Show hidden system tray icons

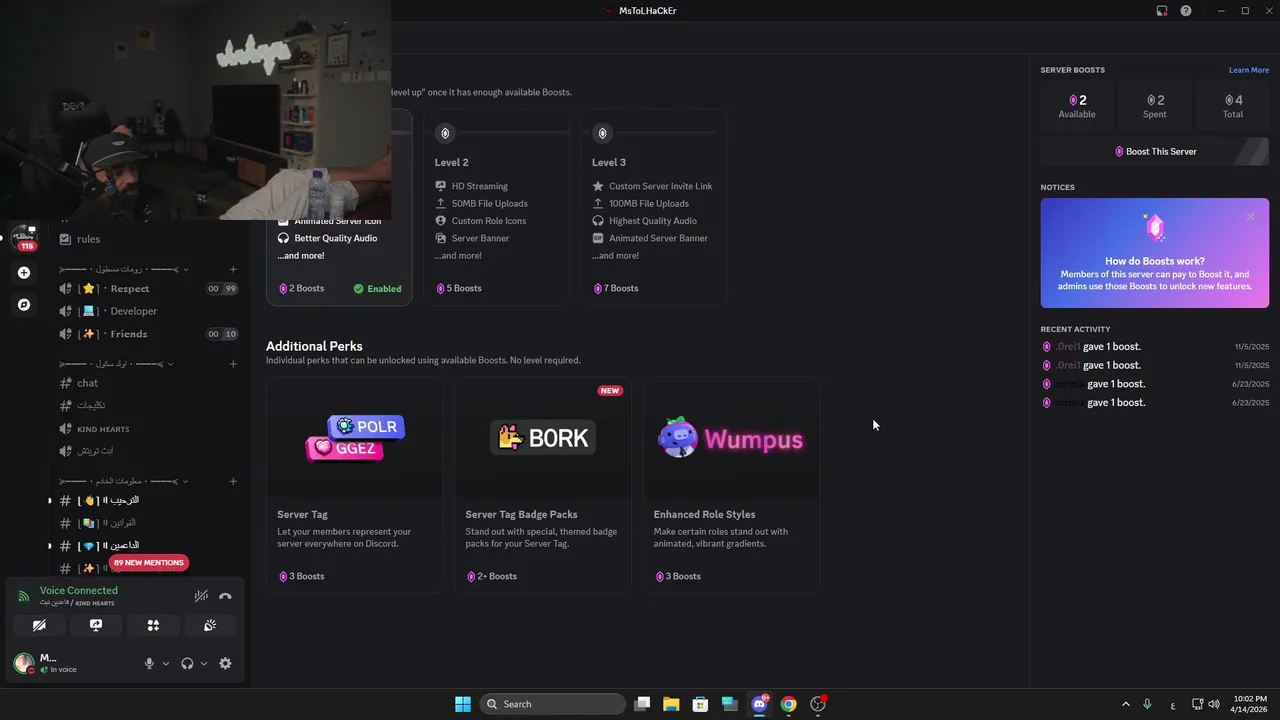[1125, 704]
